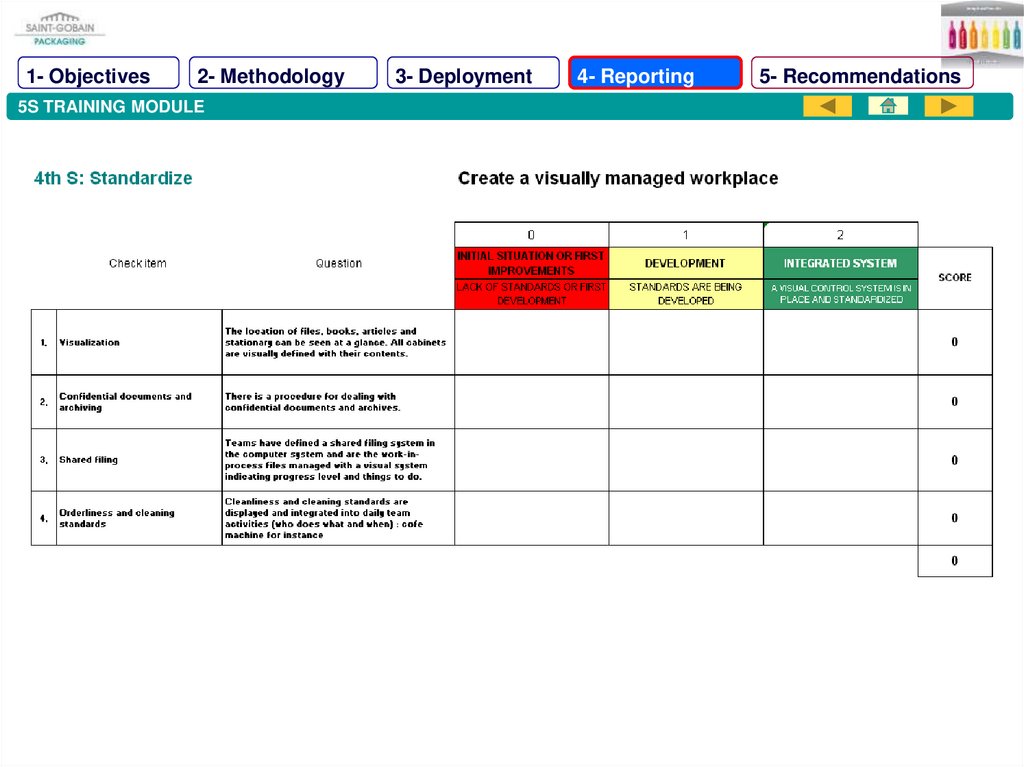
Task: Pick level 2 cell for Orderliness and cleaning standards
Action: point(840,518)
